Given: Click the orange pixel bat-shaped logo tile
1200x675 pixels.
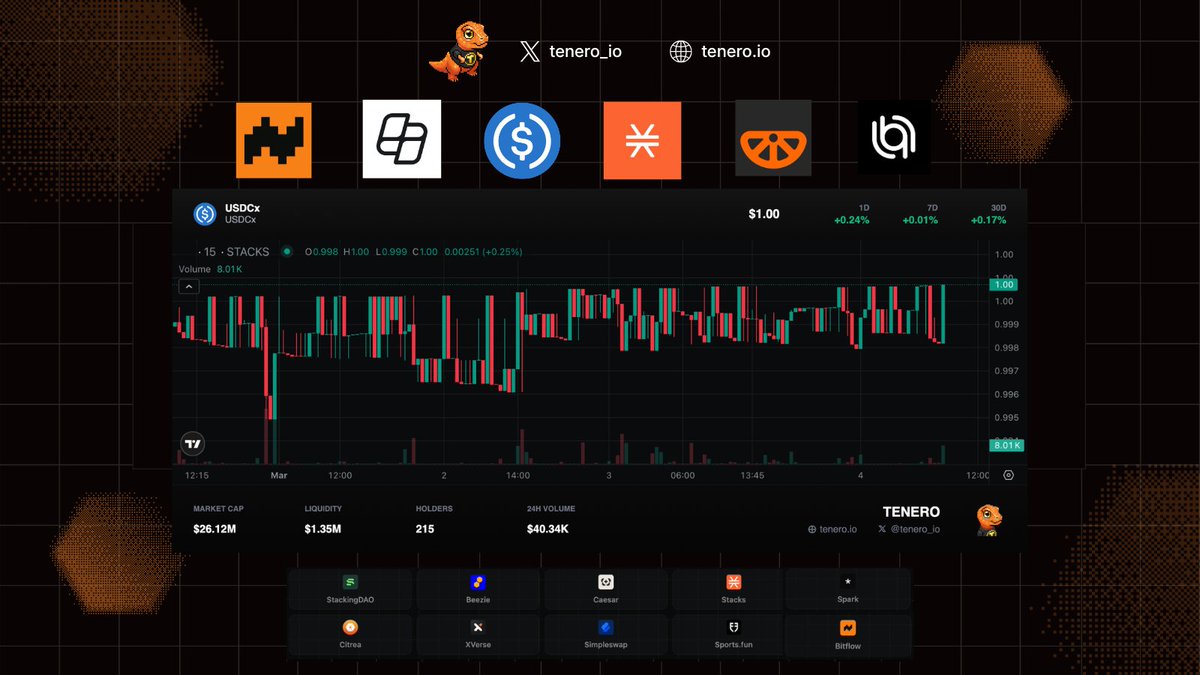Looking at the screenshot, I should tap(273, 140).
